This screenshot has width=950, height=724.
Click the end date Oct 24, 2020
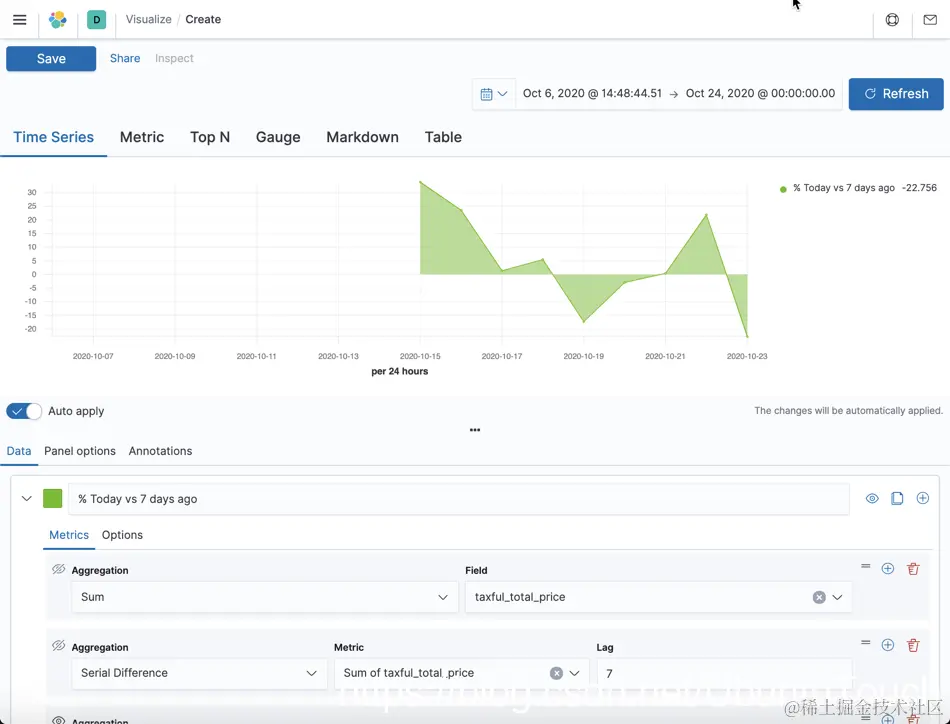(760, 93)
